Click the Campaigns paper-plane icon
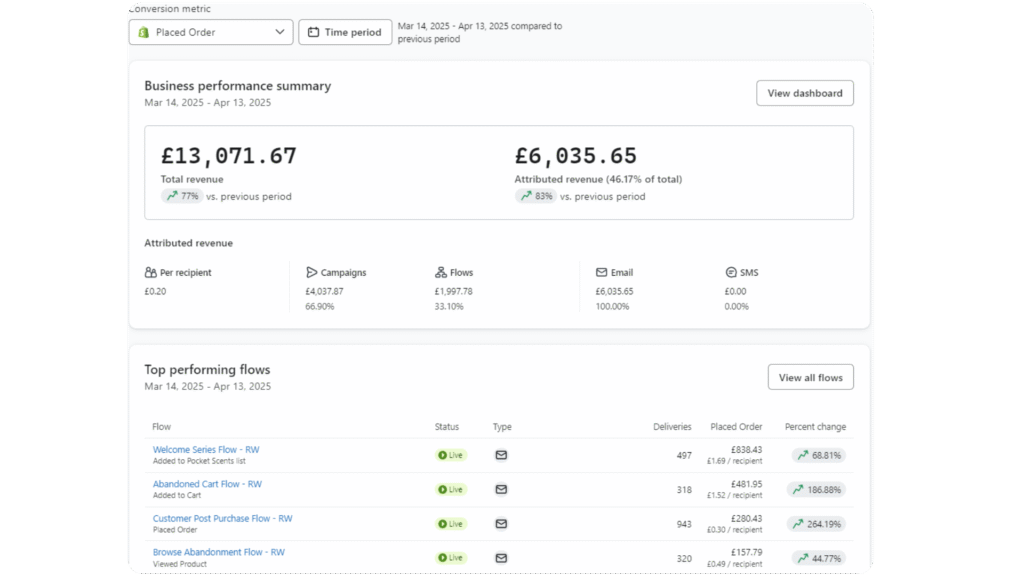This screenshot has height=576, width=1024. point(312,272)
